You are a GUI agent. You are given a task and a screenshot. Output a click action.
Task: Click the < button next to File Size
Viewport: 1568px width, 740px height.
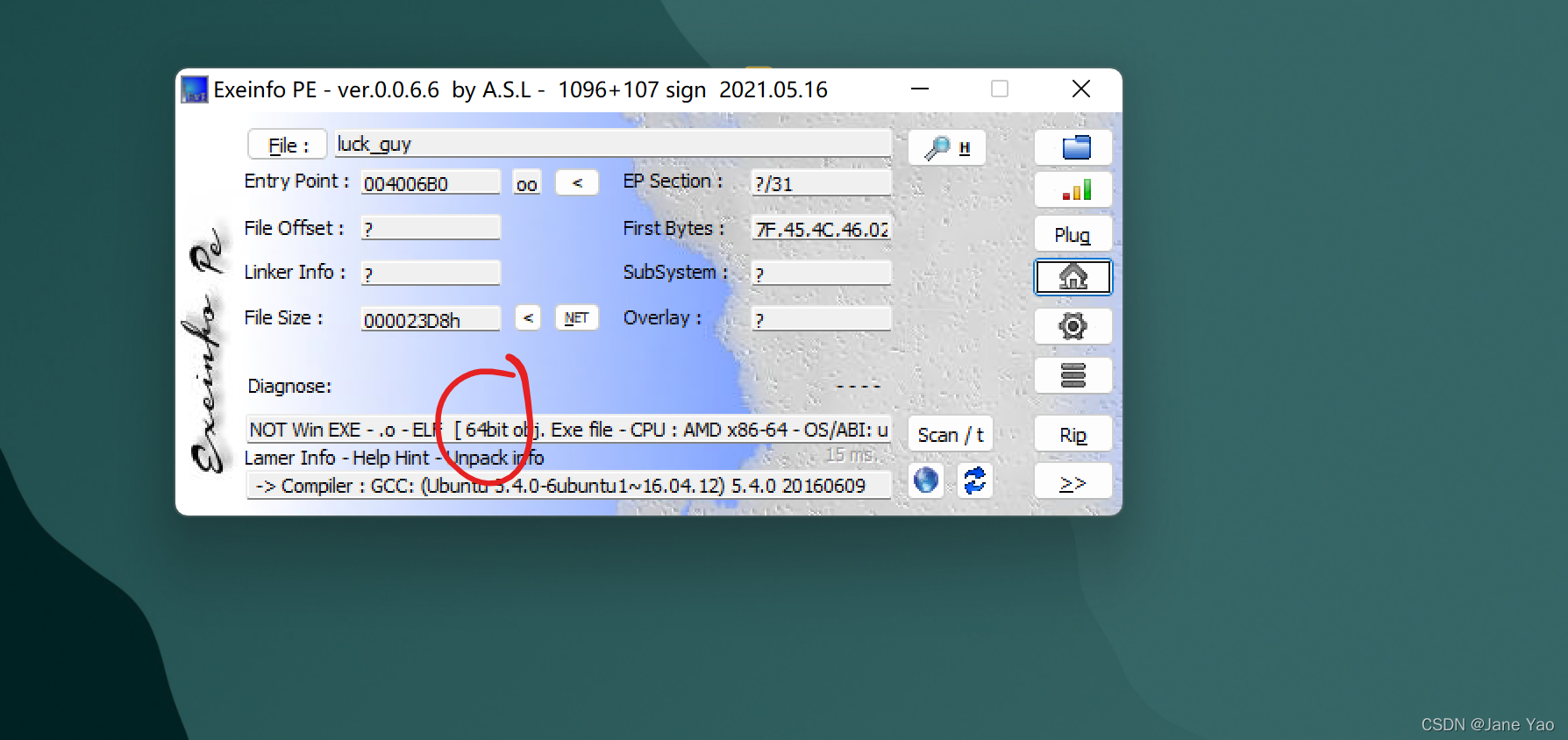(527, 317)
